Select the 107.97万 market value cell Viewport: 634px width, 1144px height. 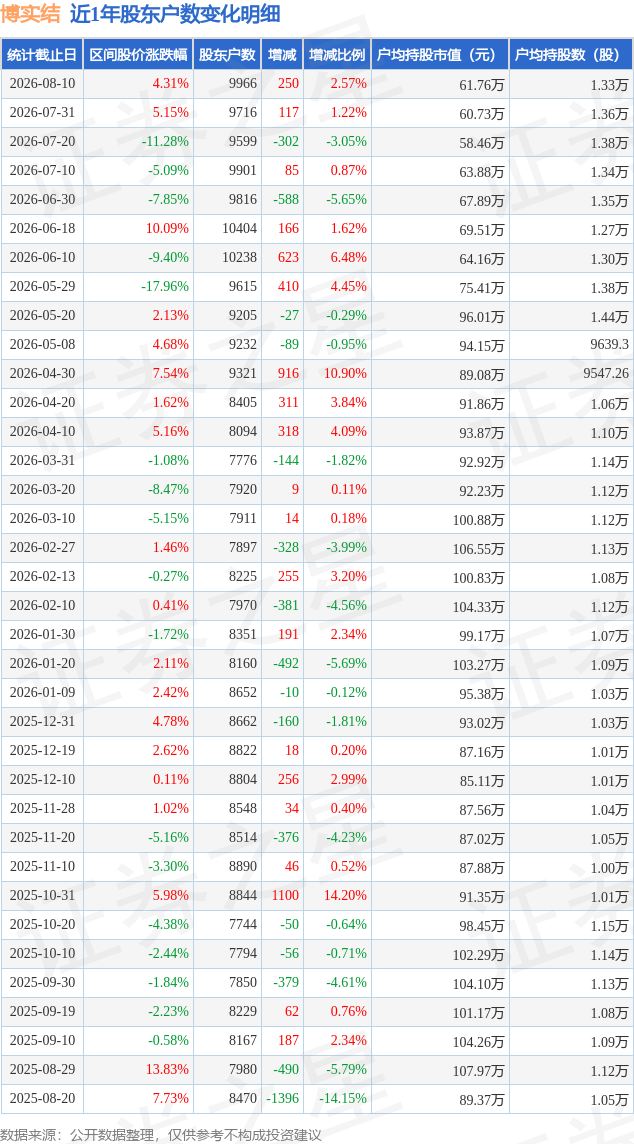(439, 1069)
